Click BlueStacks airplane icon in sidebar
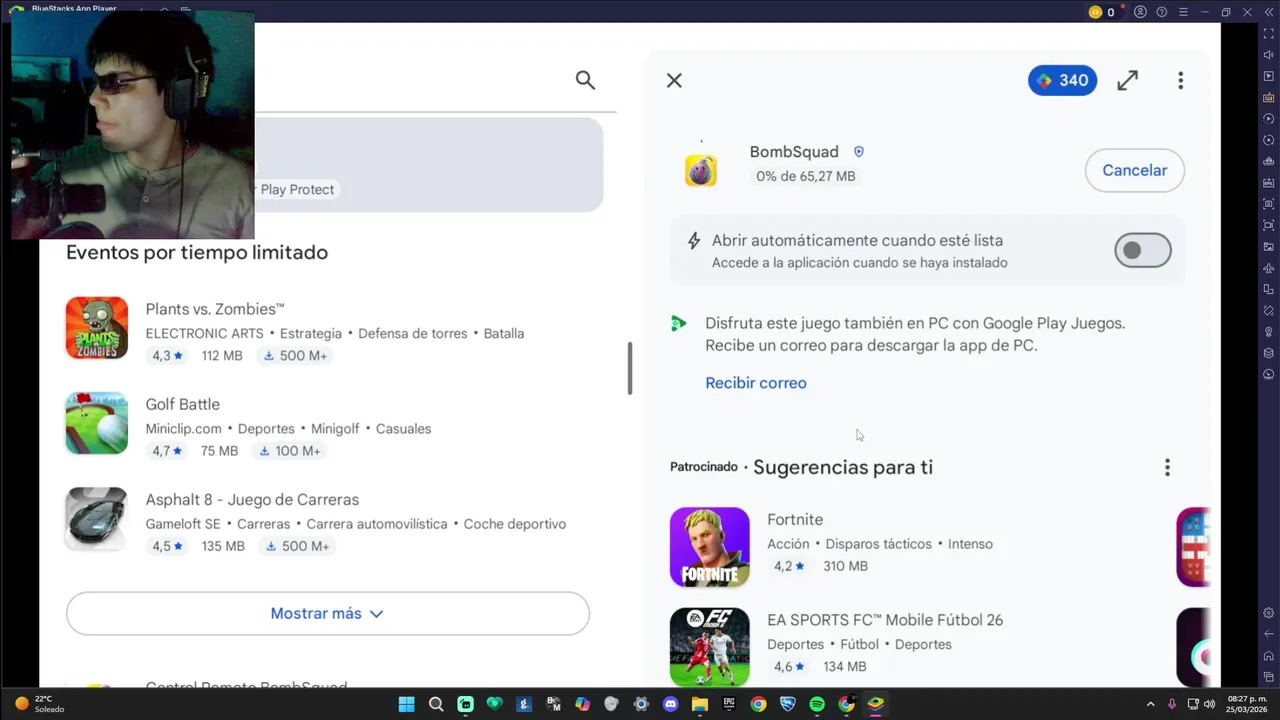This screenshot has height=720, width=1280. coord(1269,268)
